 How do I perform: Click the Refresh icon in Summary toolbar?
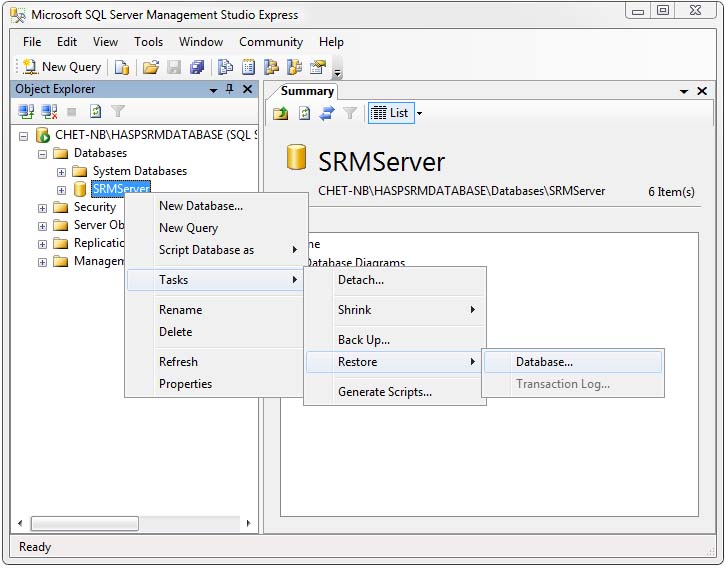(304, 113)
